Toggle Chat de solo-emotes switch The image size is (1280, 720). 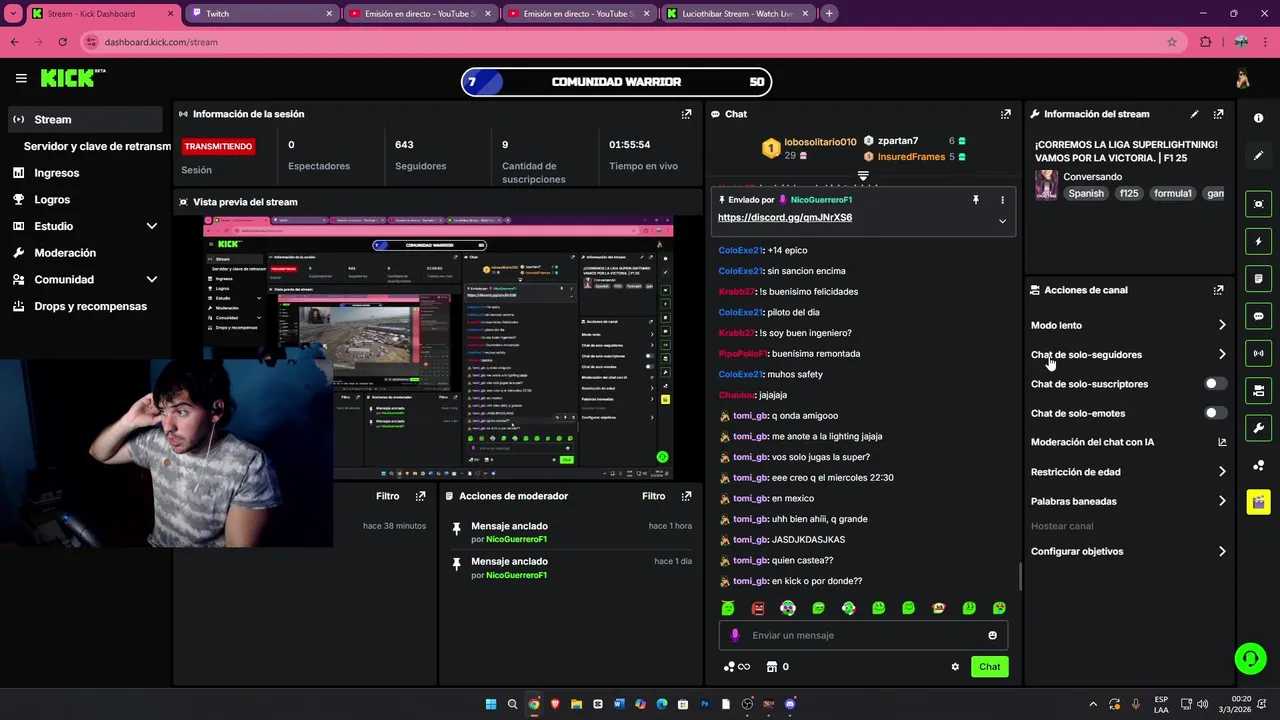point(1215,413)
